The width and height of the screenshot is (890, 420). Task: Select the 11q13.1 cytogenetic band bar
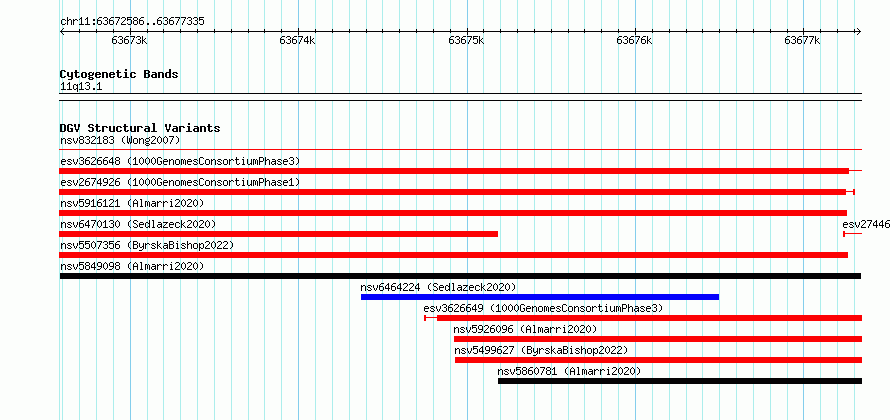(460, 97)
